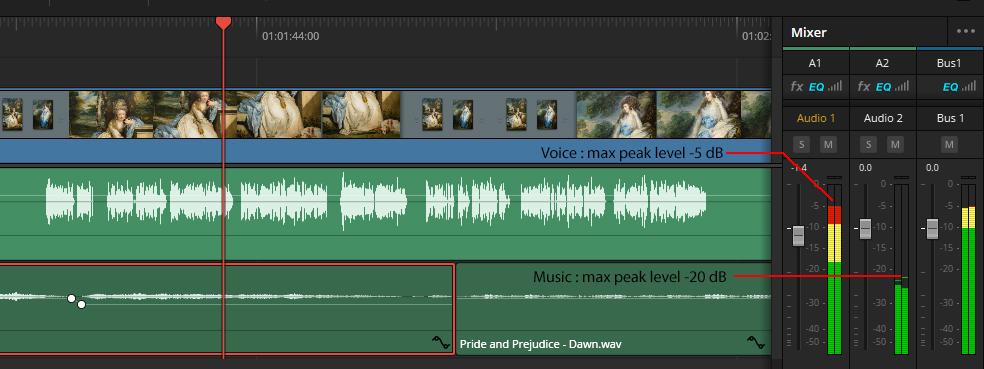984x369 pixels.
Task: Click the A2 channel header
Action: pyautogui.click(x=882, y=63)
